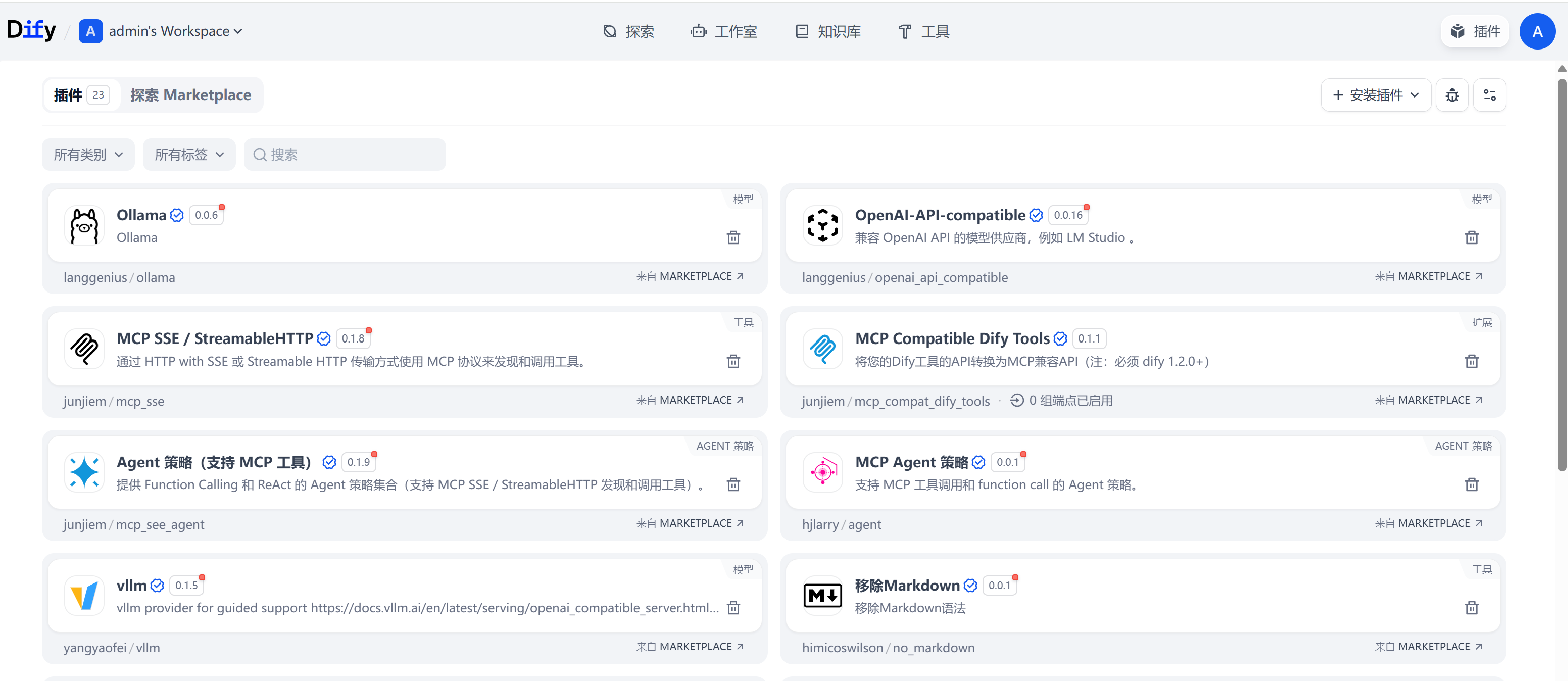
Task: Delete the 移除Markdown plugin
Action: (1472, 608)
